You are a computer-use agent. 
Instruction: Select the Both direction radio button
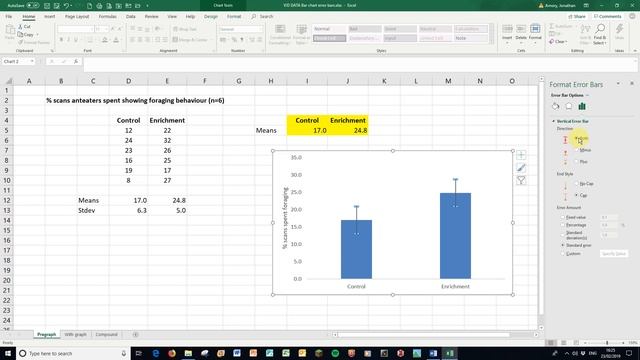pos(577,139)
